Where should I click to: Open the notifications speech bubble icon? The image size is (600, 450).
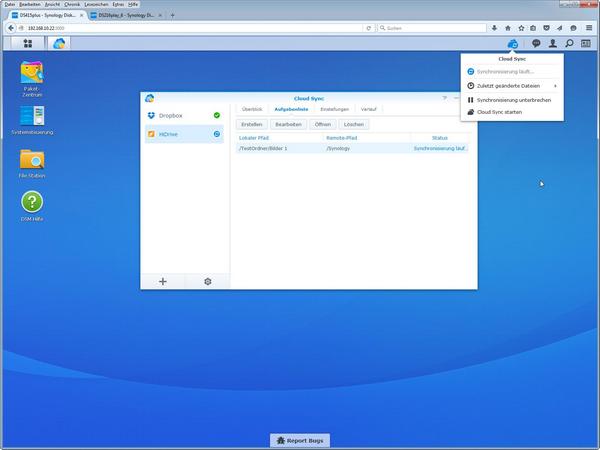click(x=536, y=43)
